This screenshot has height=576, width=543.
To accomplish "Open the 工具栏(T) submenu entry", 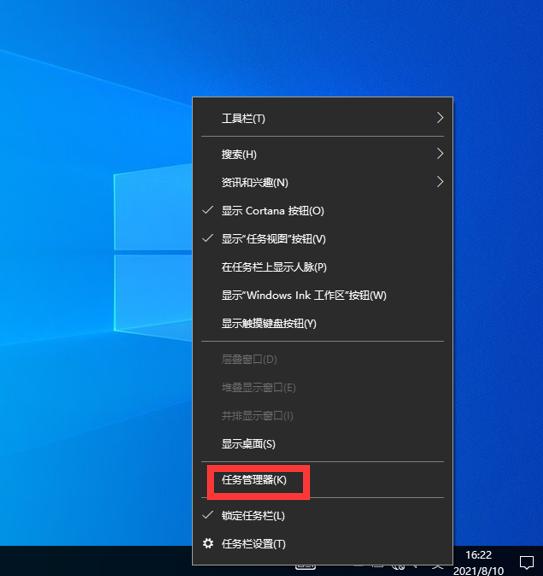I will click(323, 118).
